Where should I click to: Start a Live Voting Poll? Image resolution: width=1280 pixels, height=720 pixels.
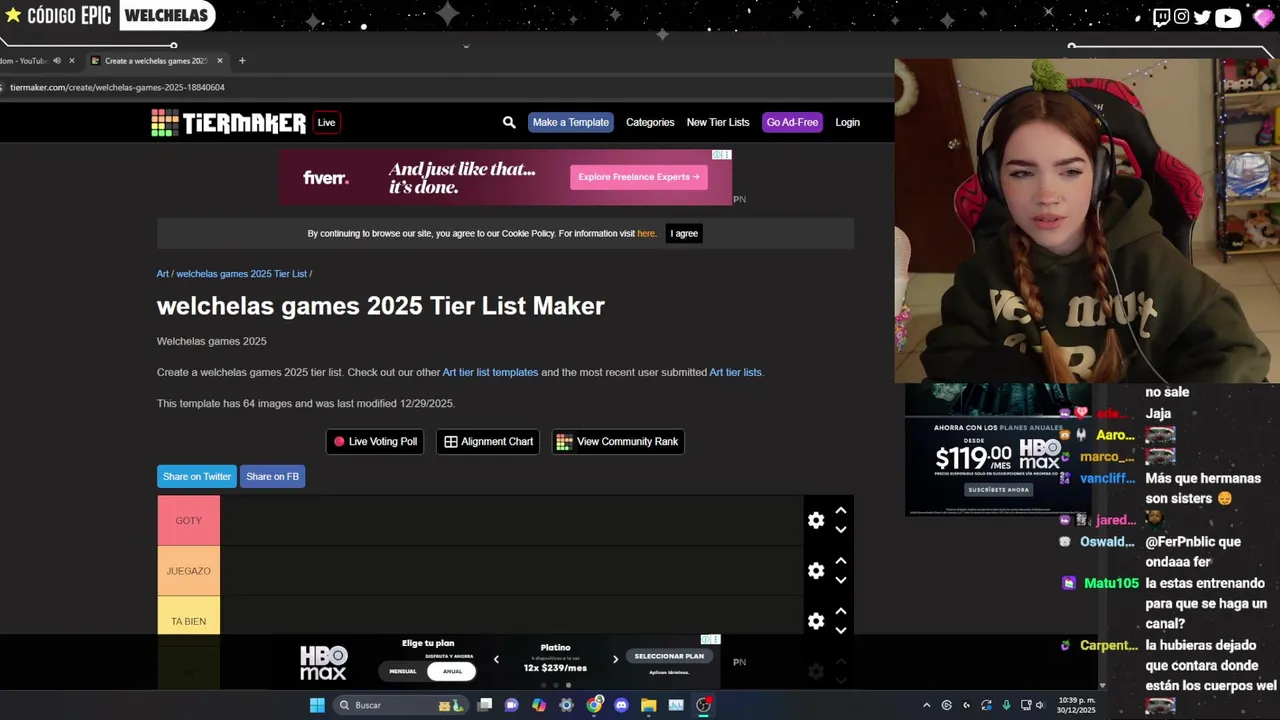coord(375,442)
